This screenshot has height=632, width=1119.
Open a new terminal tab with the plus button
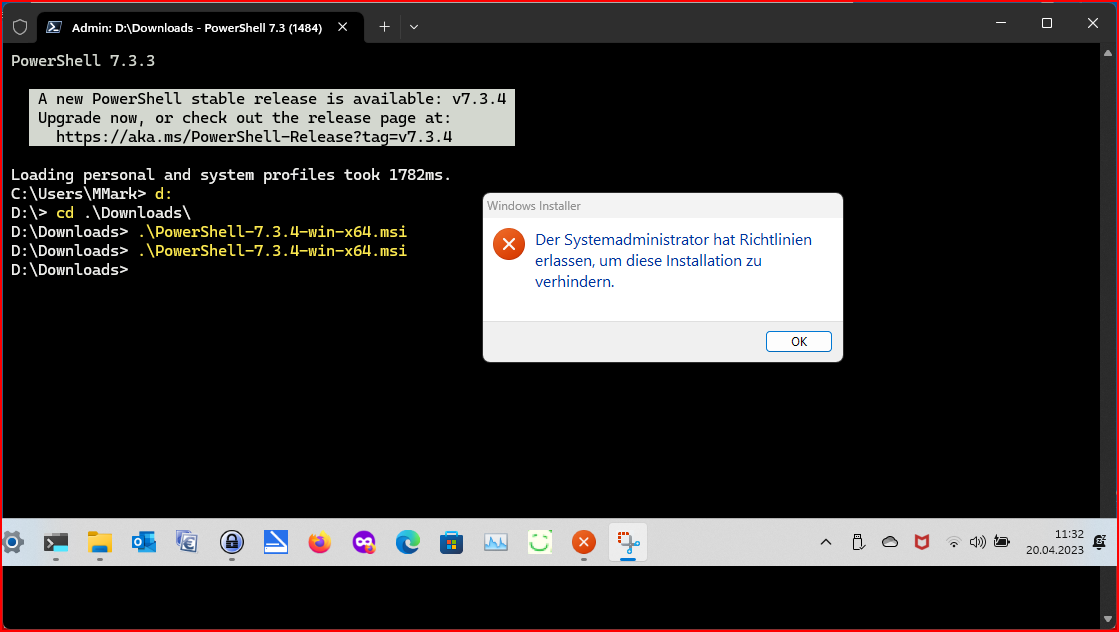coord(384,27)
